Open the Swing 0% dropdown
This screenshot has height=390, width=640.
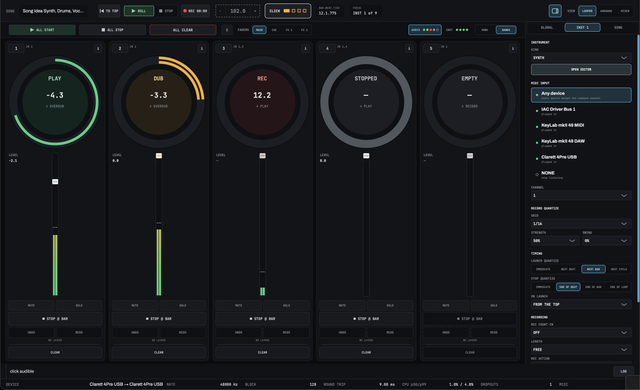[607, 241]
